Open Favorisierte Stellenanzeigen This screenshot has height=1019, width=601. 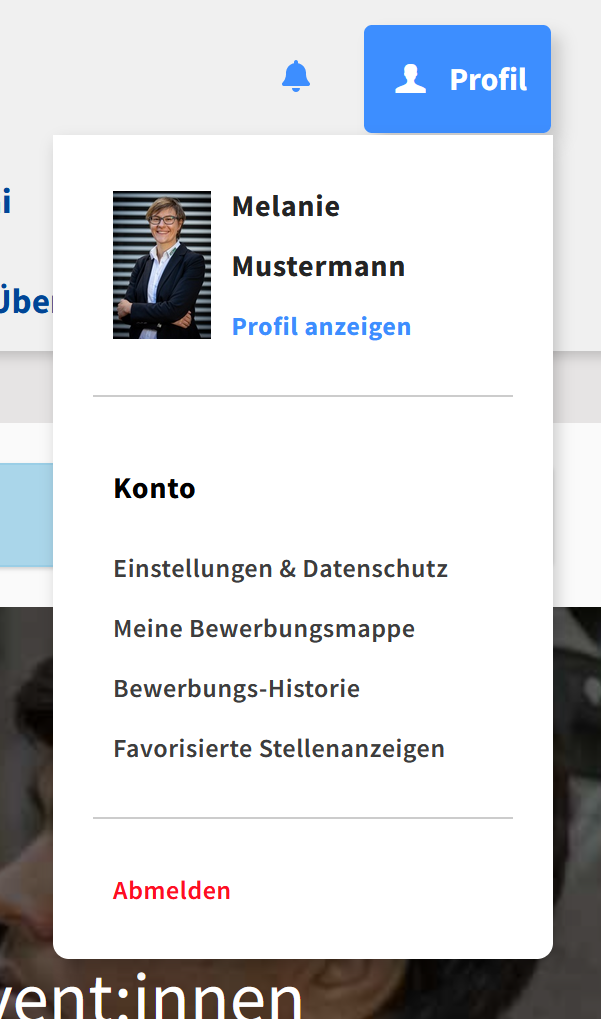279,748
